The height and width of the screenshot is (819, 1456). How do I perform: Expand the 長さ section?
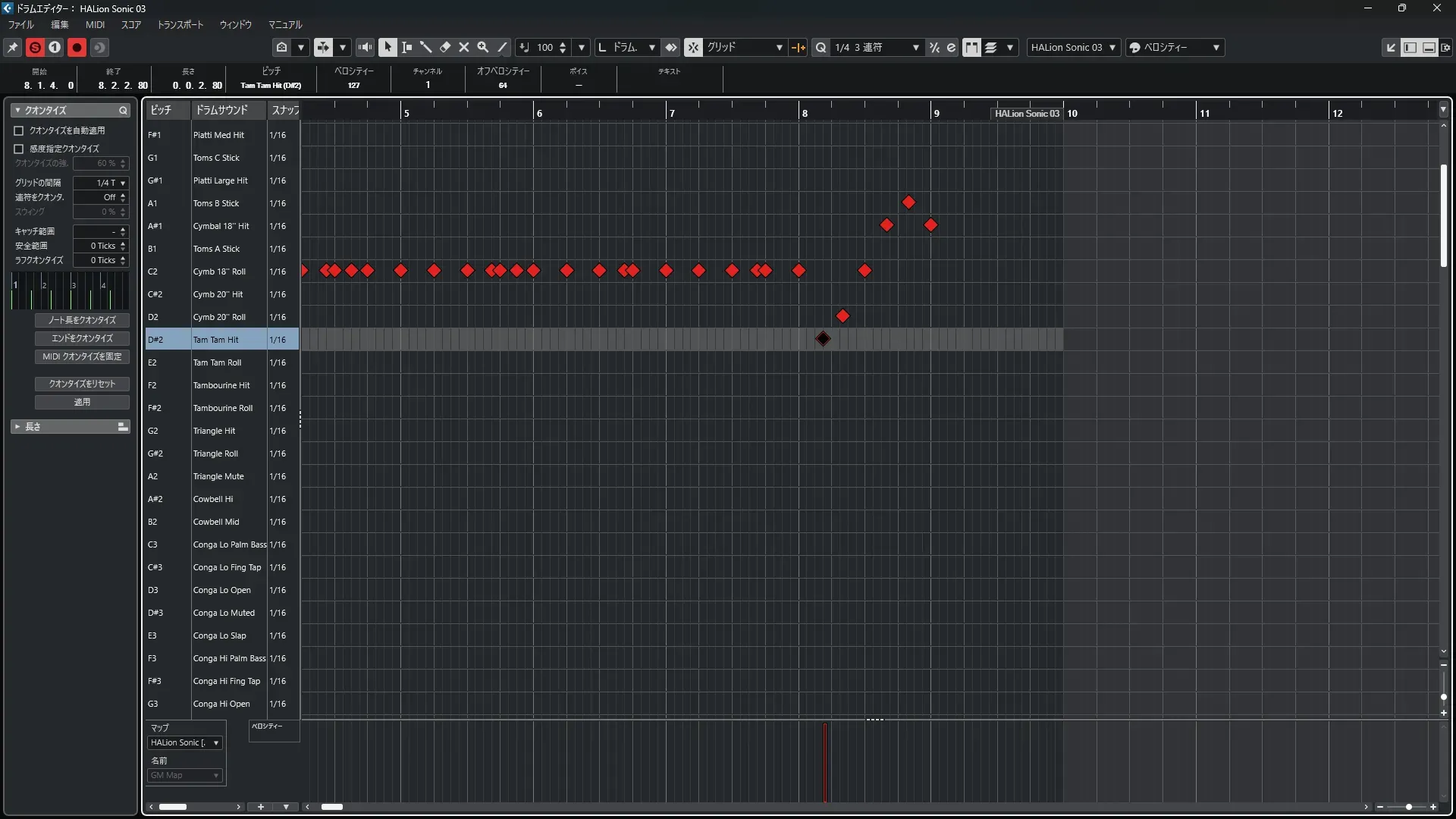17,427
